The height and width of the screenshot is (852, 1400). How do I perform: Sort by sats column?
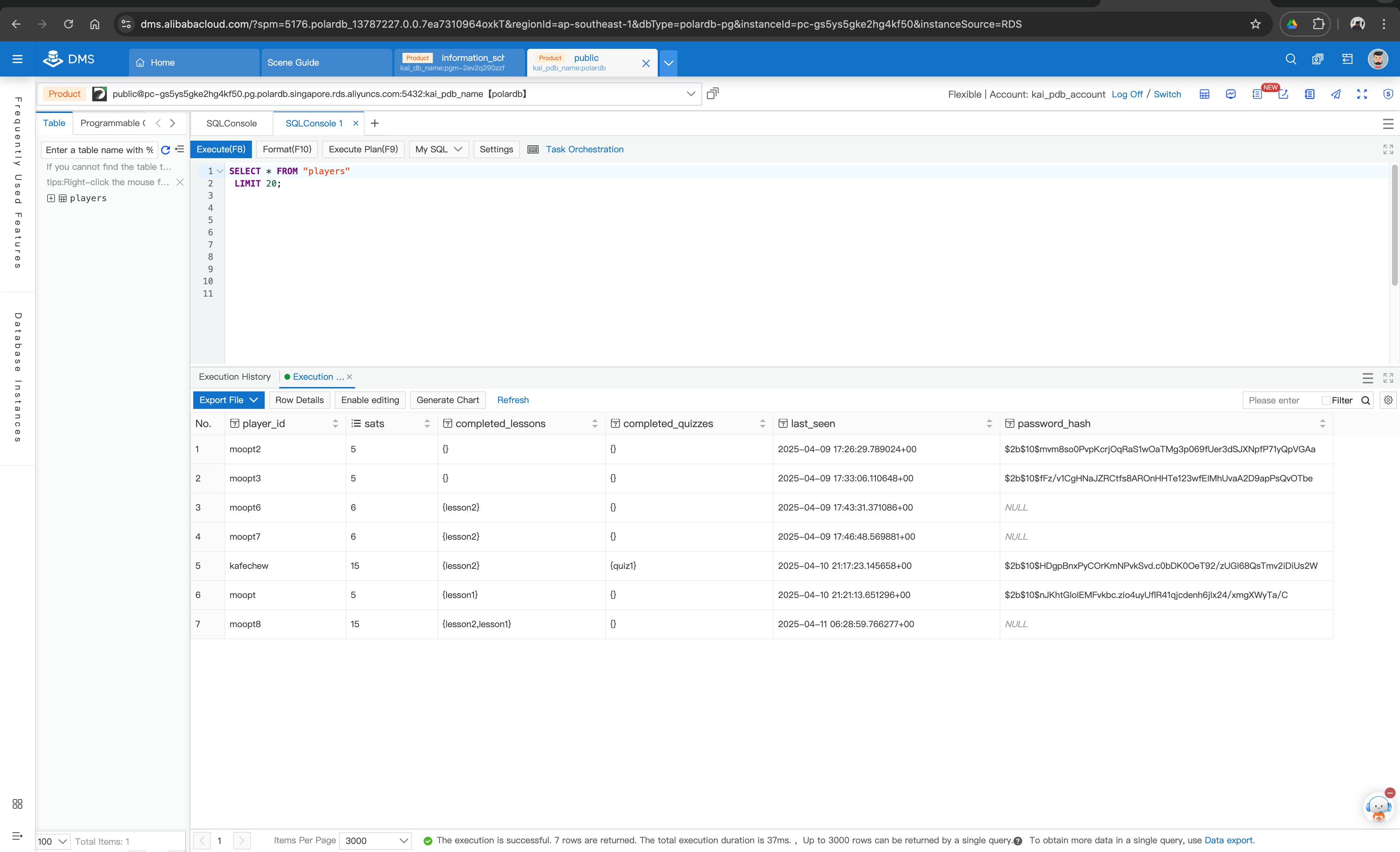pyautogui.click(x=427, y=424)
